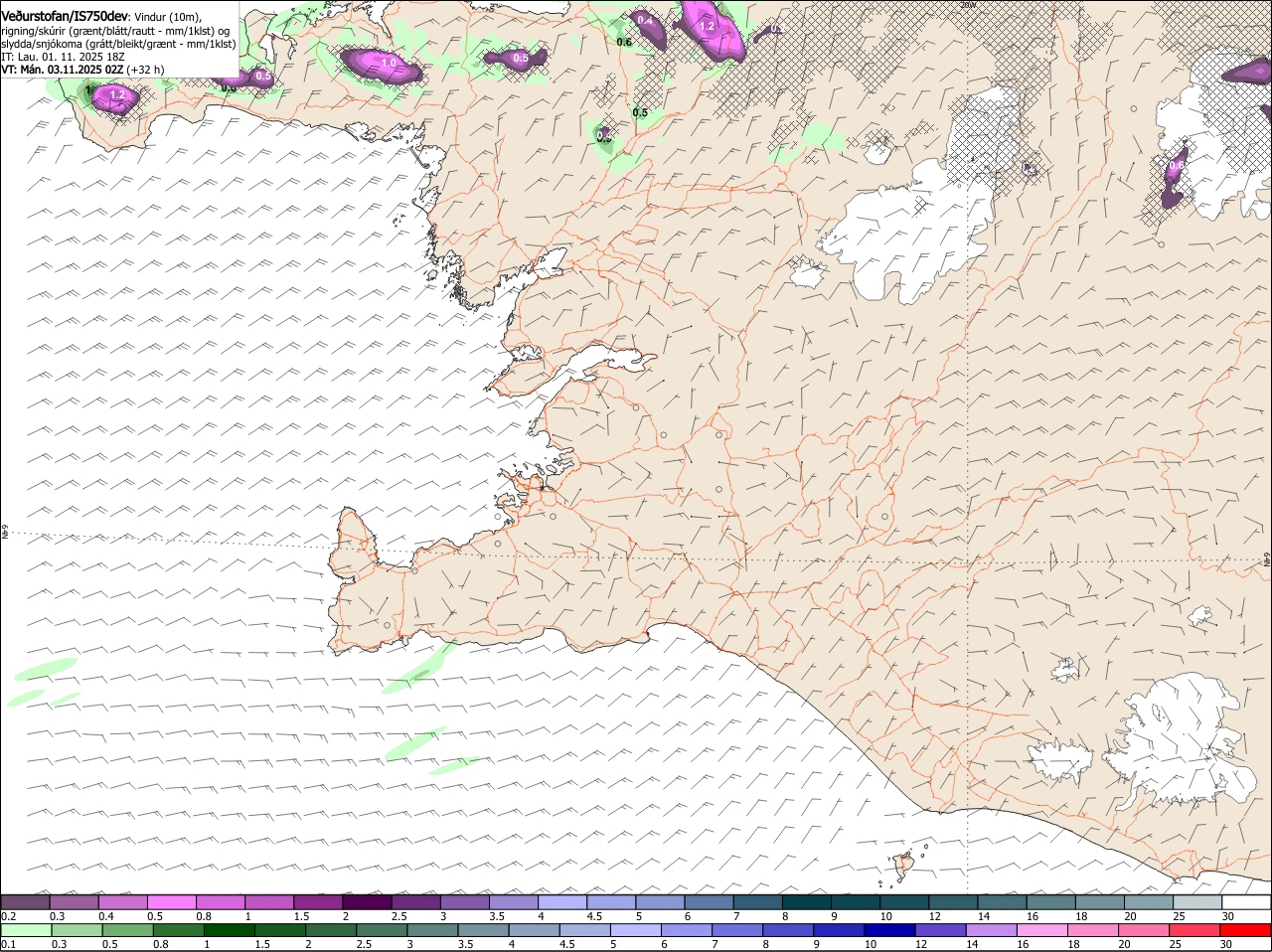Click the small Vestmannaeyjar island off the south coast
Screen dimensions: 1272x952
[x=903, y=866]
